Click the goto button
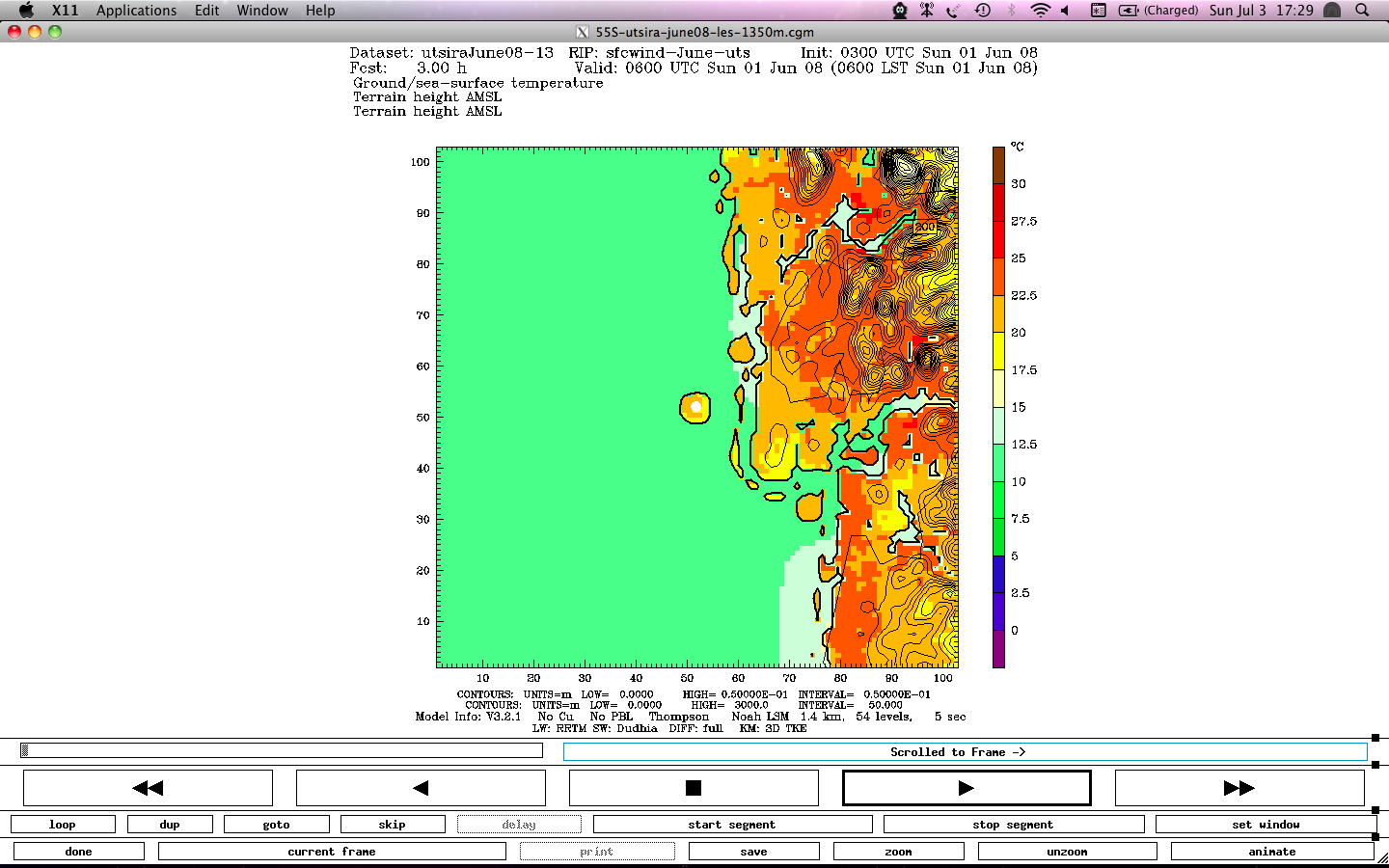1389x868 pixels. pyautogui.click(x=276, y=825)
